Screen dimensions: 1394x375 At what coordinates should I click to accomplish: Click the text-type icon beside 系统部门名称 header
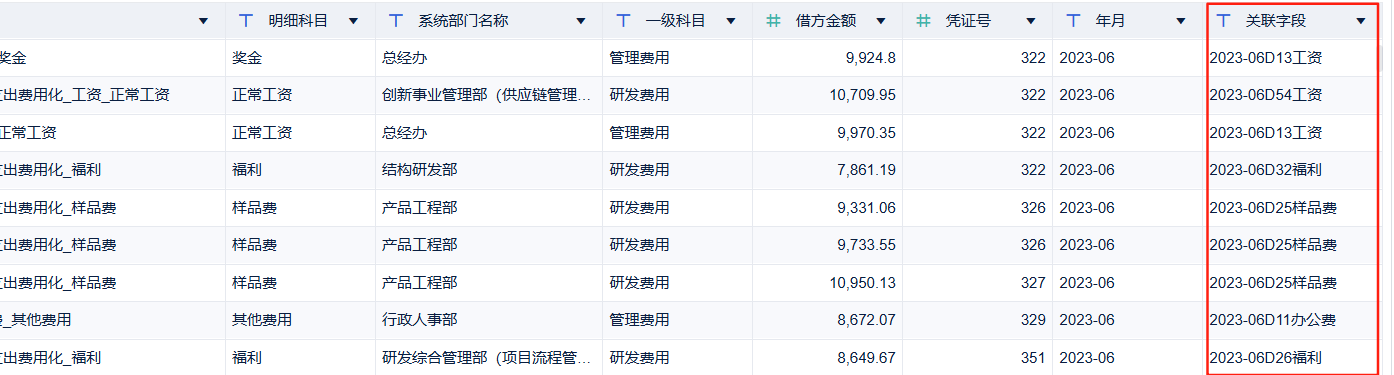click(x=396, y=20)
